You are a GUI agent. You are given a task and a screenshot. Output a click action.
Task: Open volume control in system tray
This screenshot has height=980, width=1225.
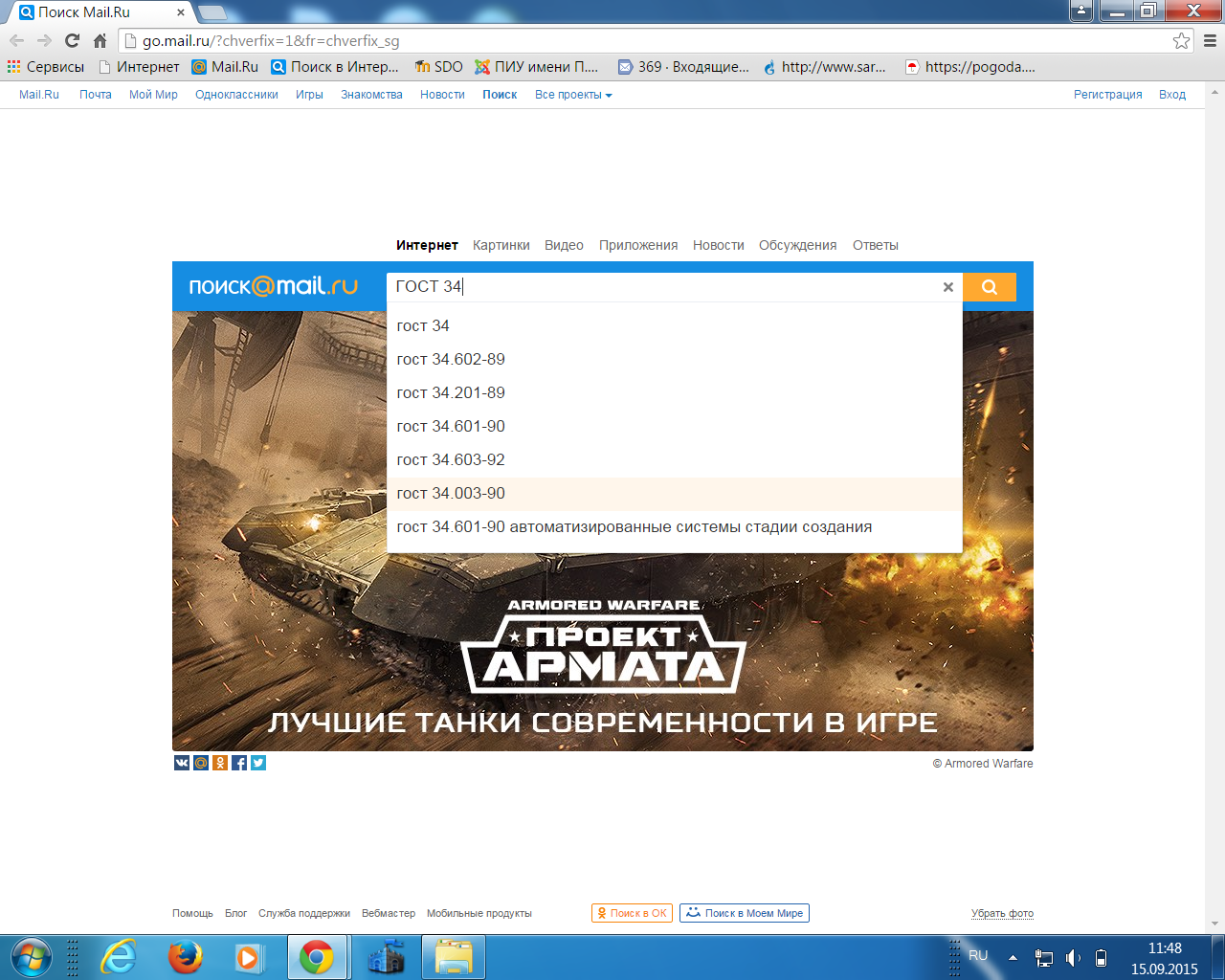coord(1073,957)
